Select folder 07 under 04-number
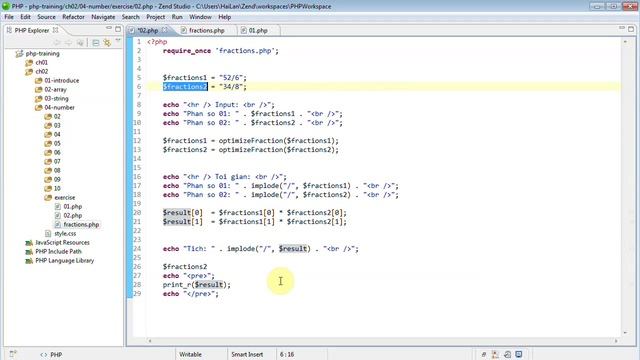The image size is (640, 360). 57,161
